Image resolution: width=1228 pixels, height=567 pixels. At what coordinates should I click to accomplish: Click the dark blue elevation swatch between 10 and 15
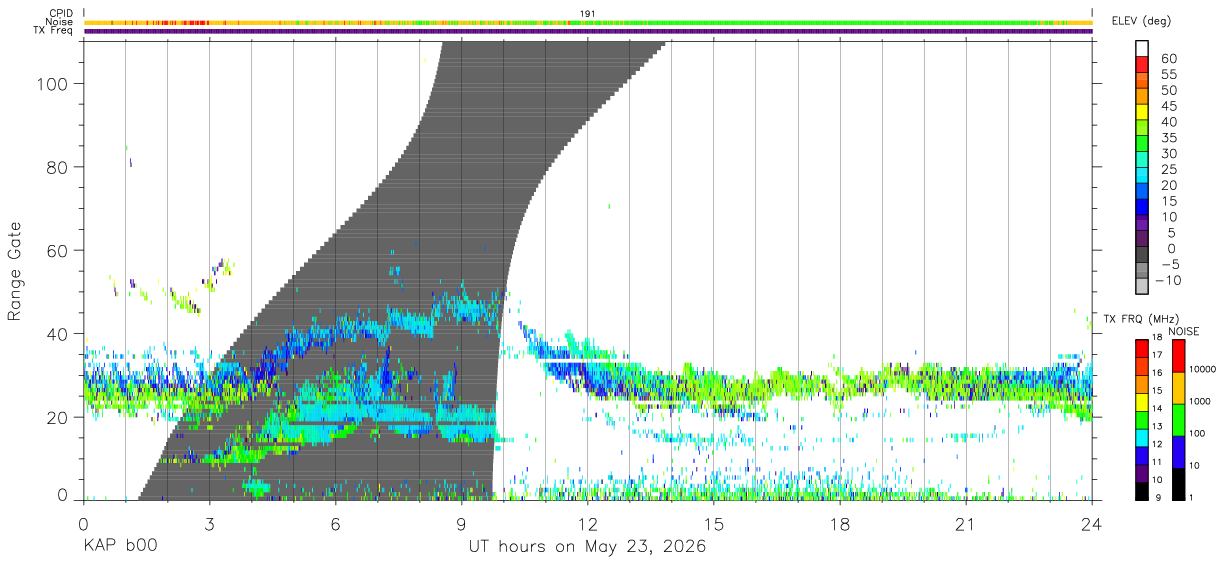point(1142,208)
